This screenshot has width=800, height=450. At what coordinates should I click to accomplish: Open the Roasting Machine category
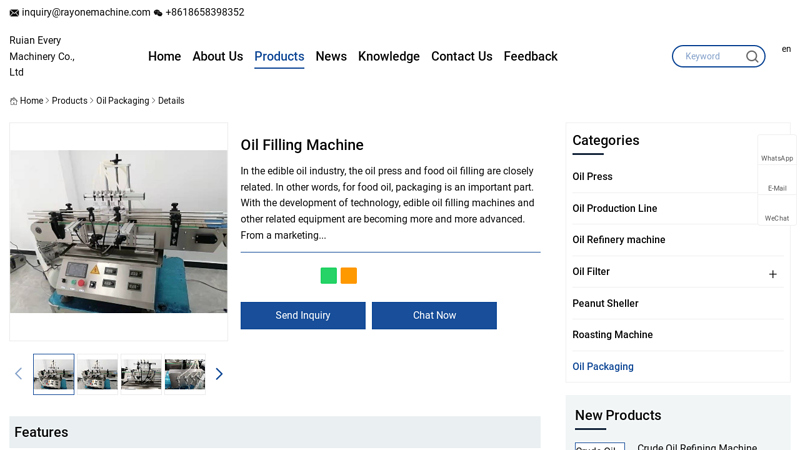[612, 335]
